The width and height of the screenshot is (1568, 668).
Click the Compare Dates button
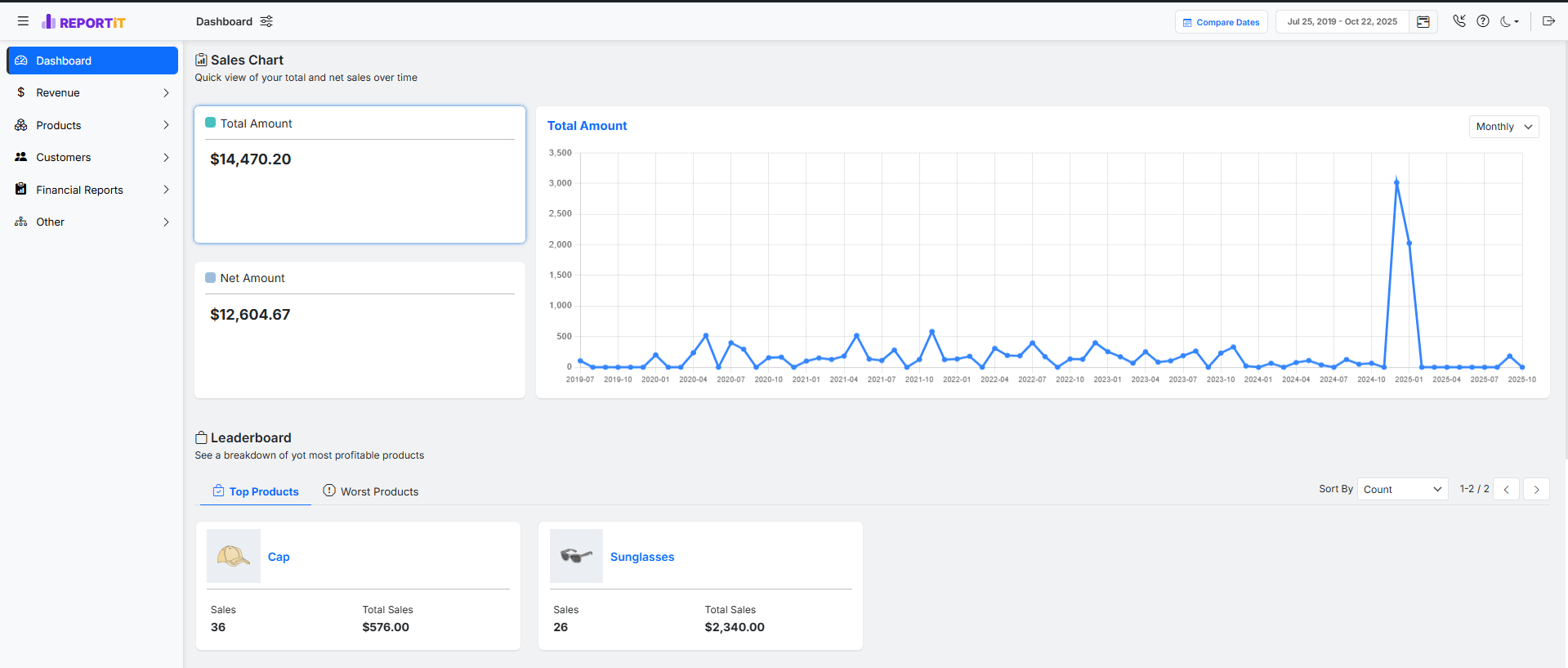(x=1221, y=22)
